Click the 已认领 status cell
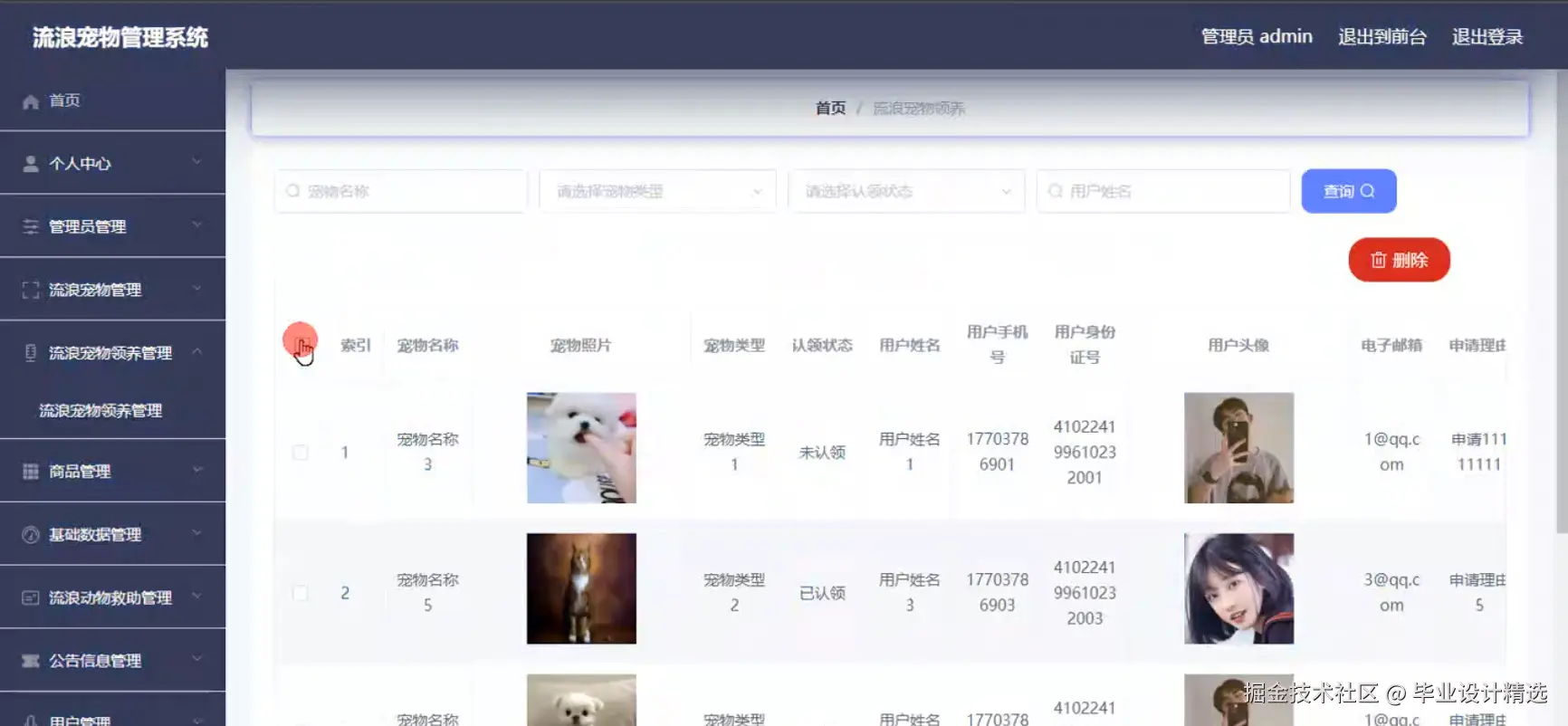The width and height of the screenshot is (1568, 726). click(x=822, y=593)
